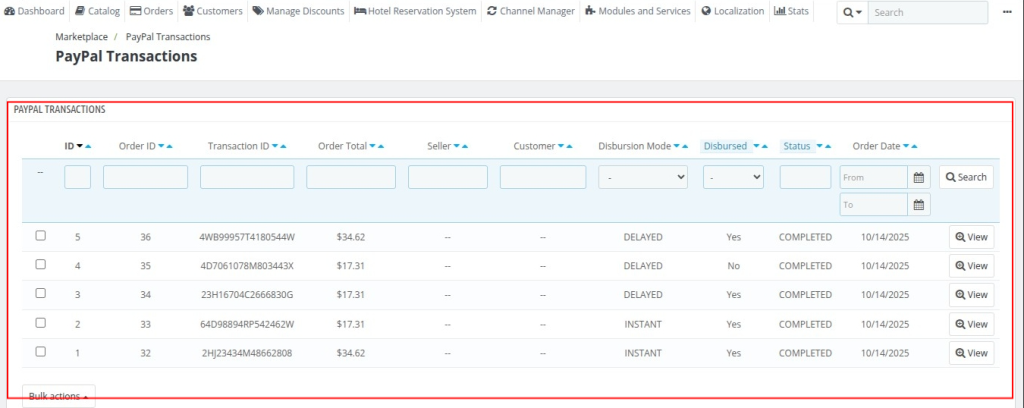1024x408 pixels.
Task: Click the PayPal Transactions breadcrumb
Action: (168, 37)
